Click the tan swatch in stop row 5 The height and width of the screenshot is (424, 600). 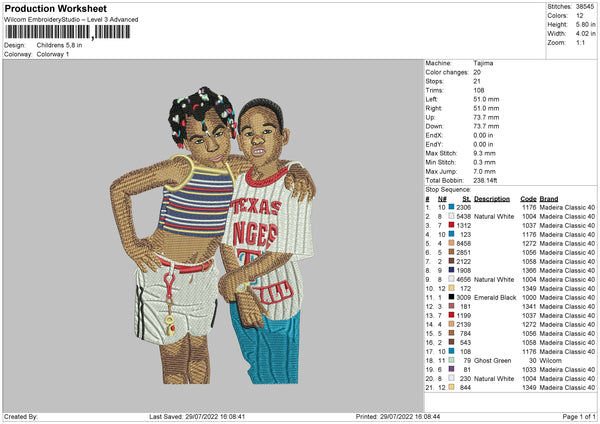pyautogui.click(x=452, y=243)
